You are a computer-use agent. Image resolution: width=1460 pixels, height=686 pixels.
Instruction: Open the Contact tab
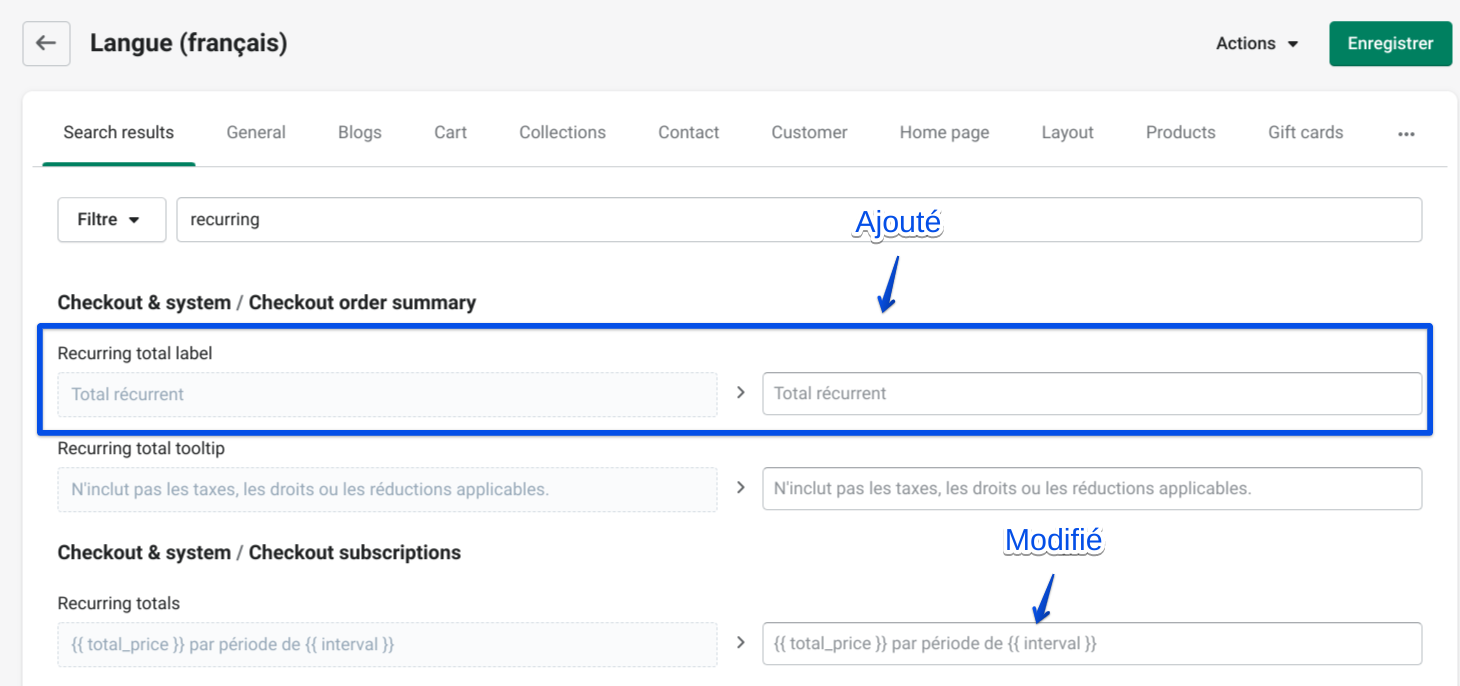[688, 132]
